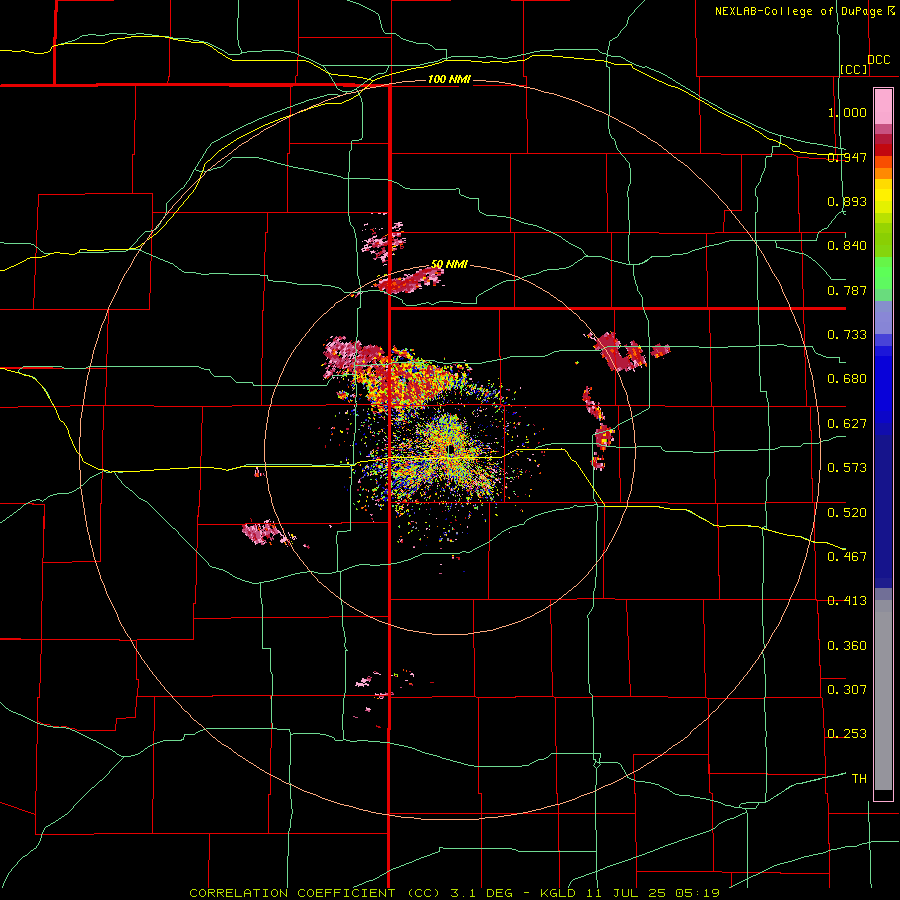Click the 50 NMI range ring label
Image resolution: width=900 pixels, height=900 pixels.
coord(449,265)
